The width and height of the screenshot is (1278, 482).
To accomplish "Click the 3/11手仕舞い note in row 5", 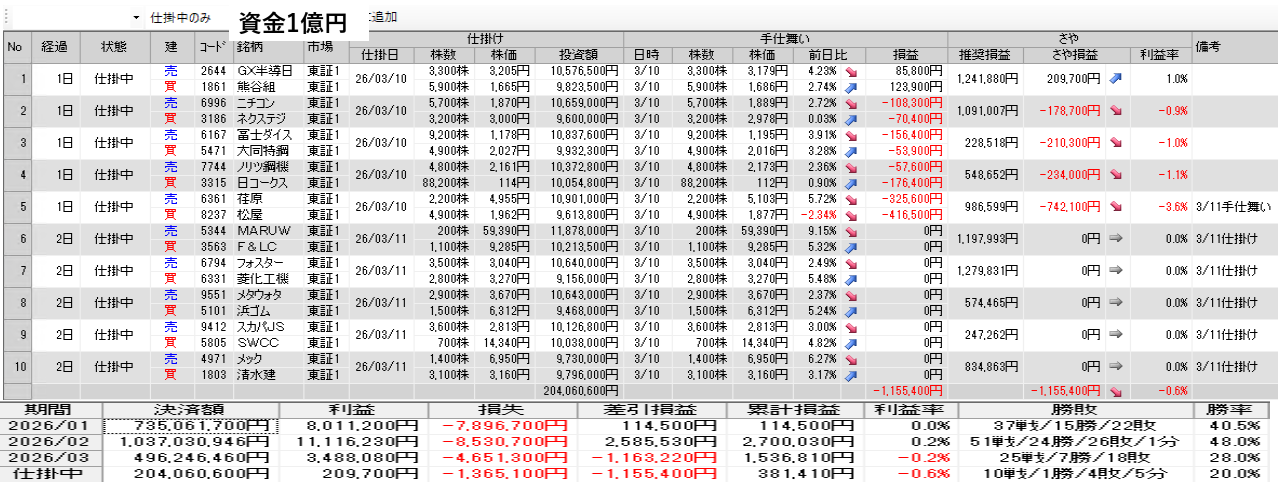I will (x=1232, y=207).
